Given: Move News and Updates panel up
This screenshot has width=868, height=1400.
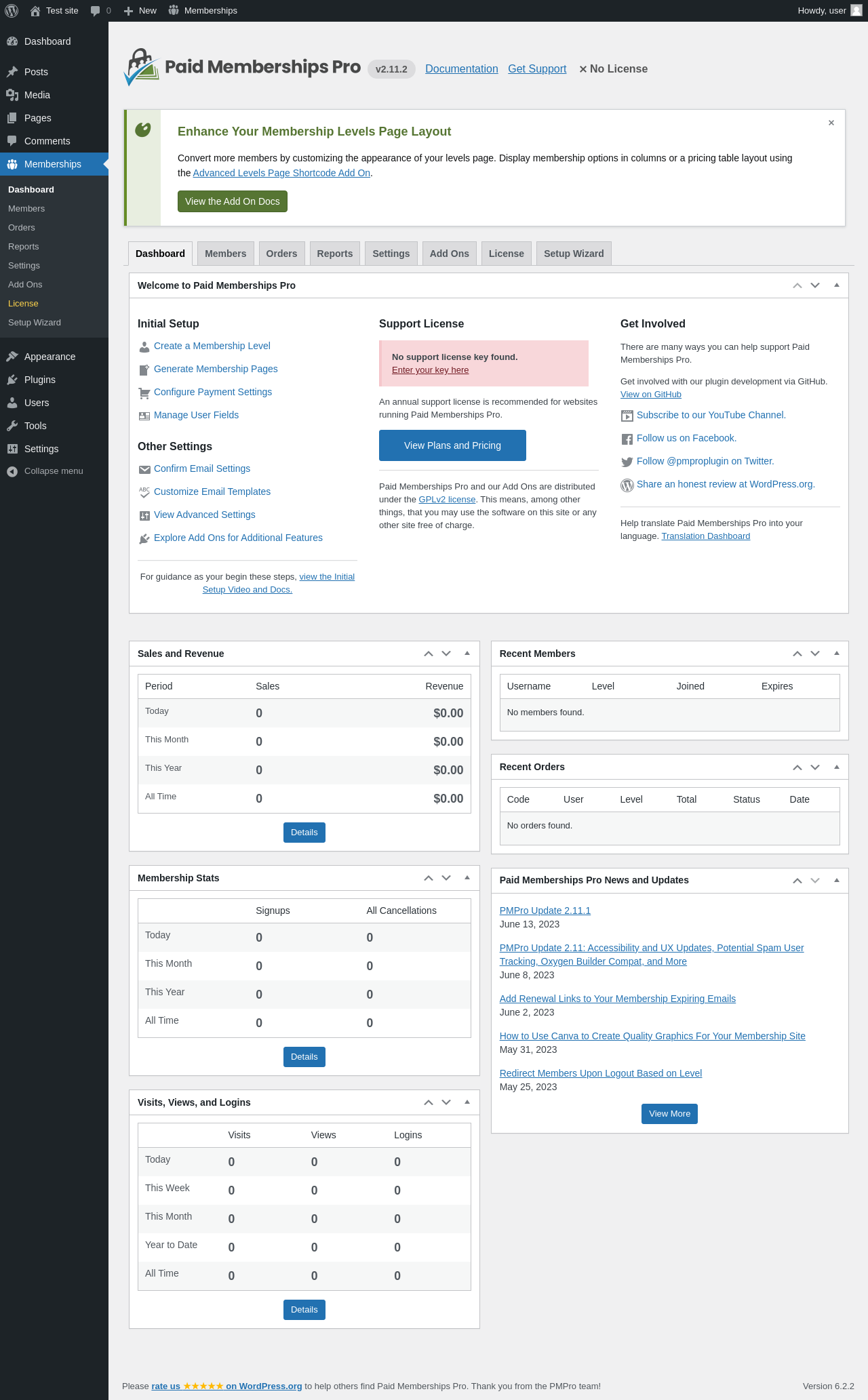Looking at the screenshot, I should coord(797,880).
